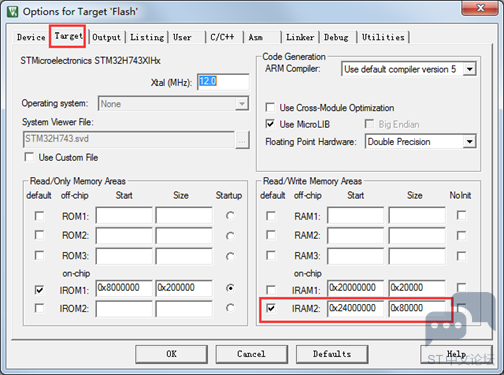Check the ROM1 default checkbox
Image resolution: width=504 pixels, height=375 pixels.
(x=39, y=216)
